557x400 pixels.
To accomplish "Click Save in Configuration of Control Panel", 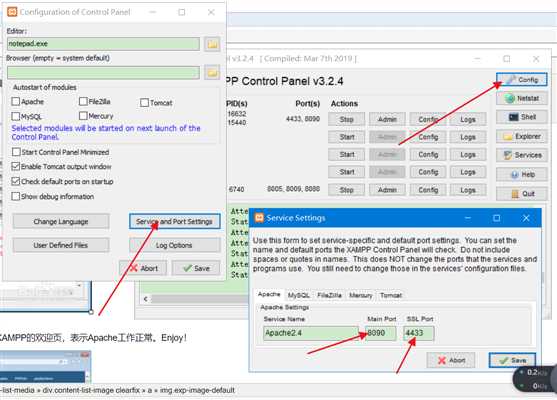I will 196,268.
